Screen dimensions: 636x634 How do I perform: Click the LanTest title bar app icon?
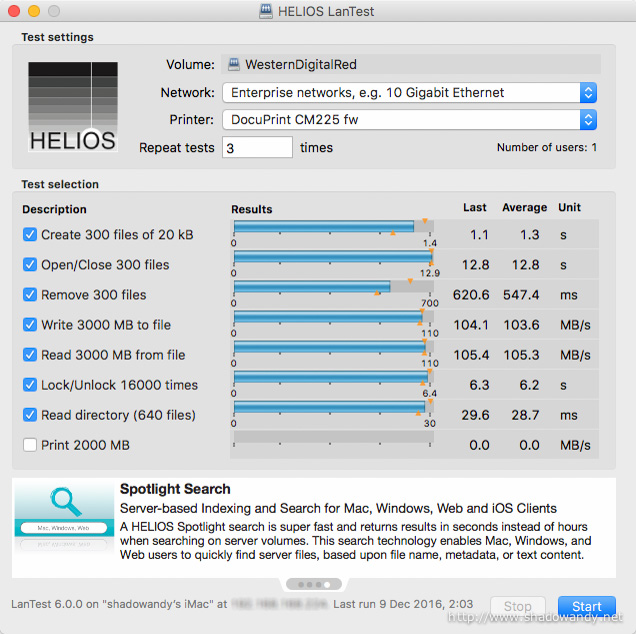click(x=266, y=11)
